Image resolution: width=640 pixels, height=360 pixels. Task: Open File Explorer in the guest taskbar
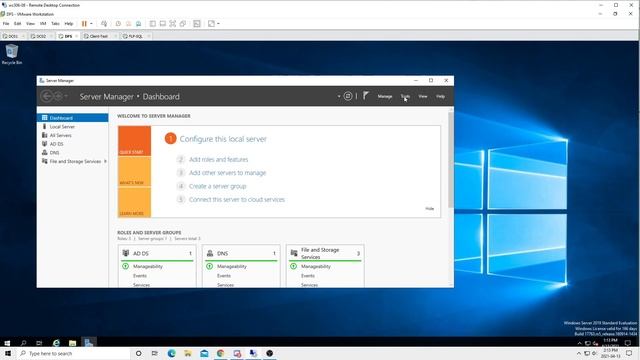click(x=72, y=343)
